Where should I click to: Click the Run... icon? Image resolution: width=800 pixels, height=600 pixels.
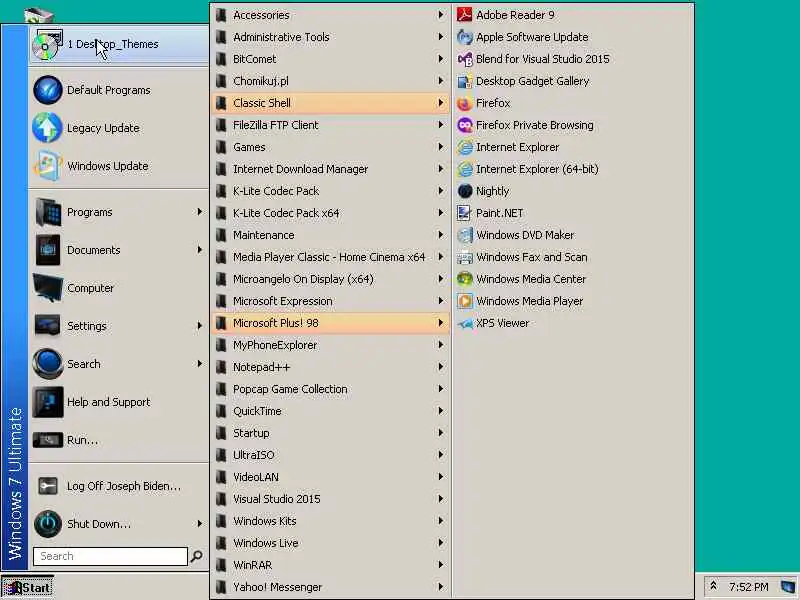47,440
